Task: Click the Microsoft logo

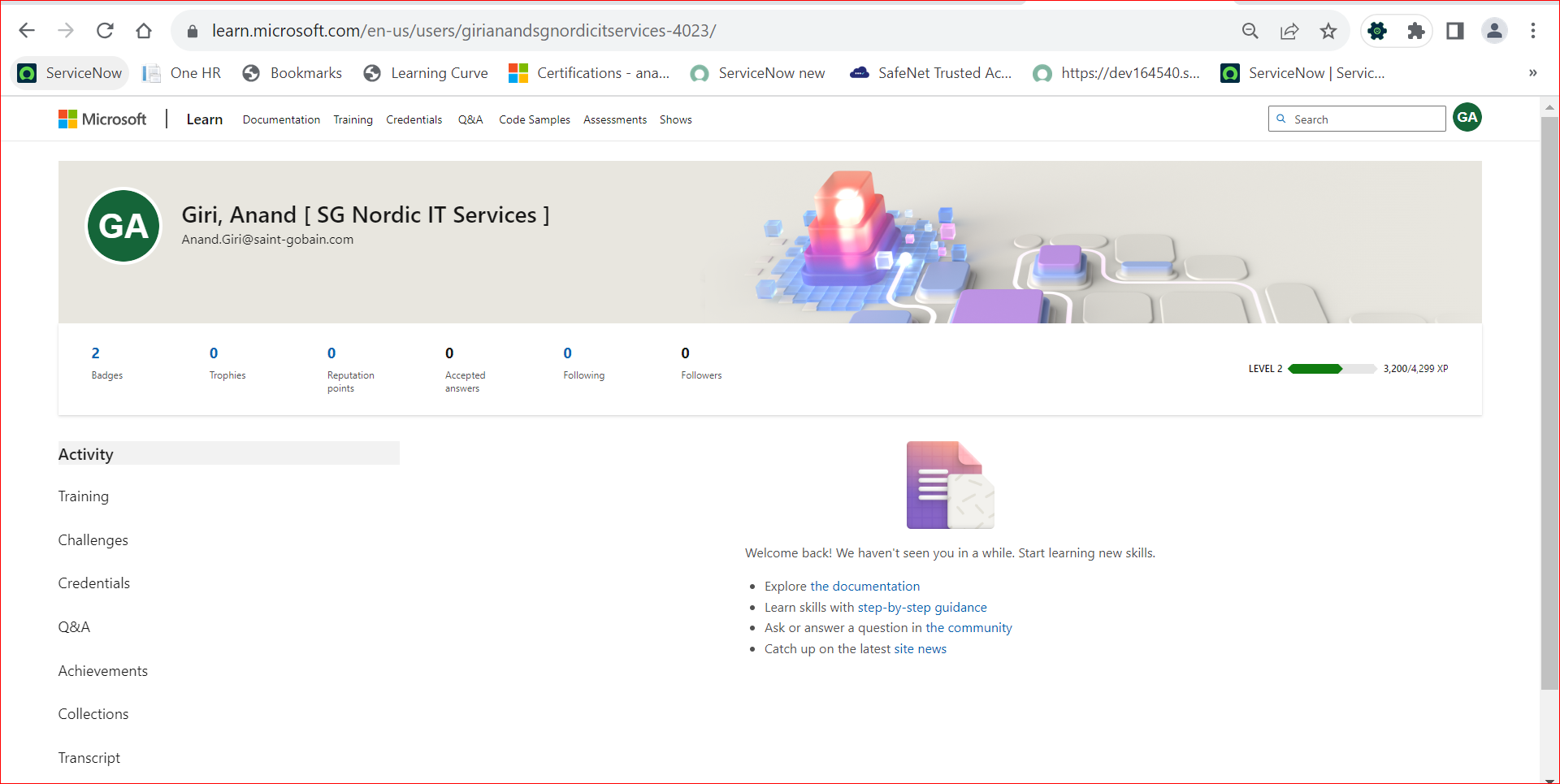Action: coord(102,119)
